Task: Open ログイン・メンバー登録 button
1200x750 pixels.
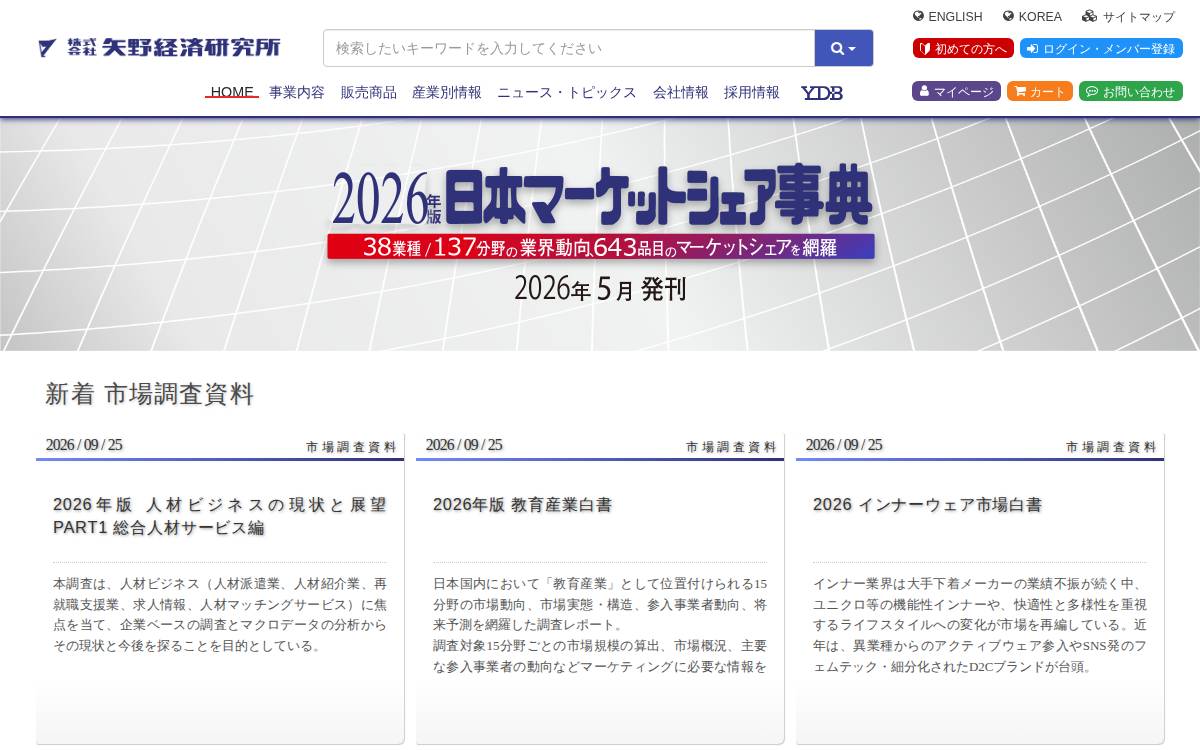Action: click(1101, 48)
